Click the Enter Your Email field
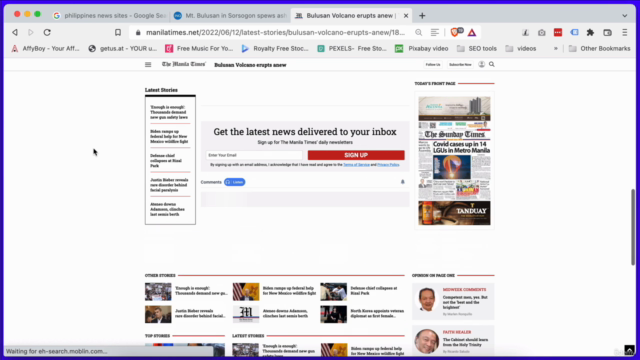 tap(254, 155)
